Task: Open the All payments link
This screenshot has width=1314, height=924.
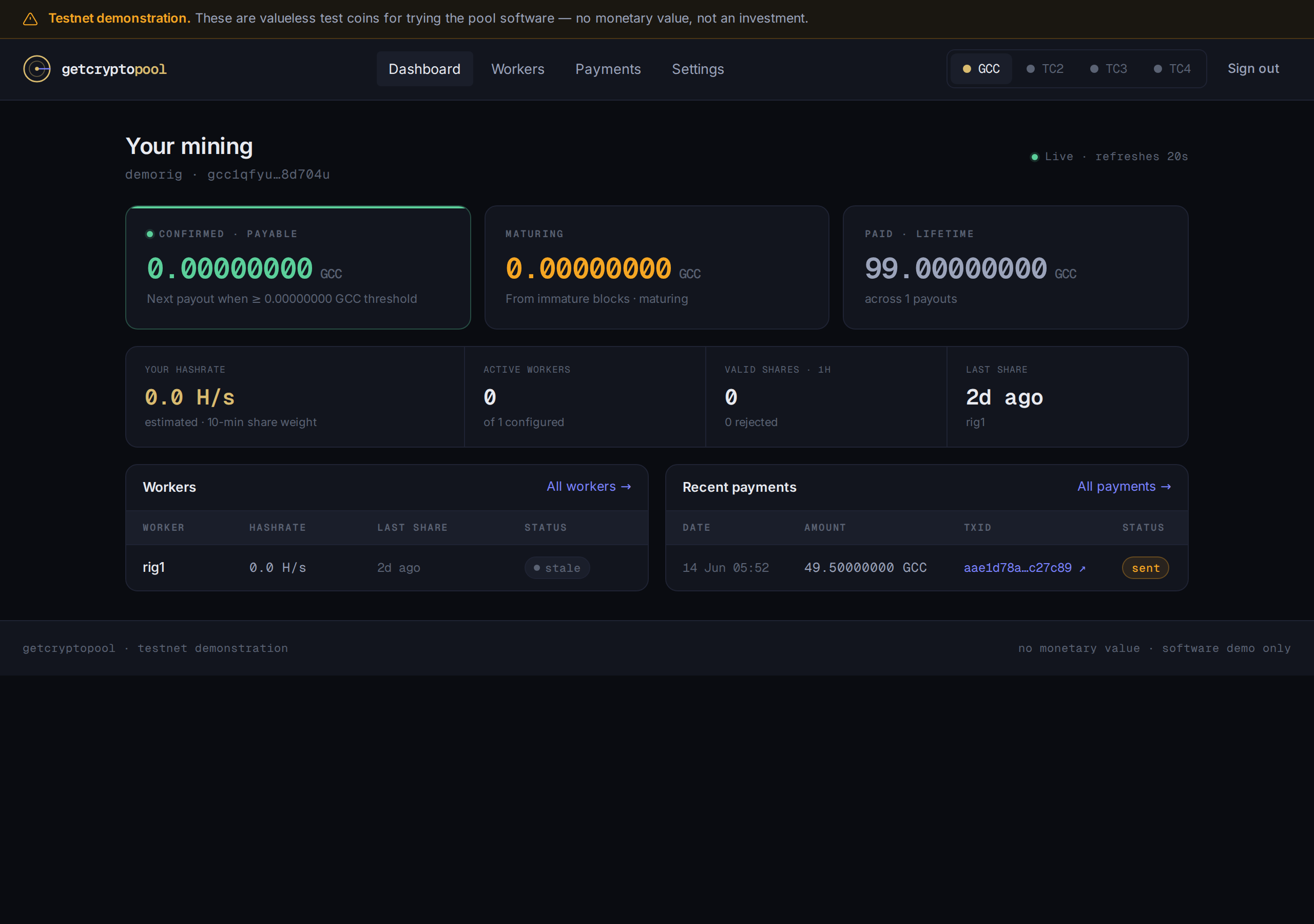Action: pos(1124,487)
